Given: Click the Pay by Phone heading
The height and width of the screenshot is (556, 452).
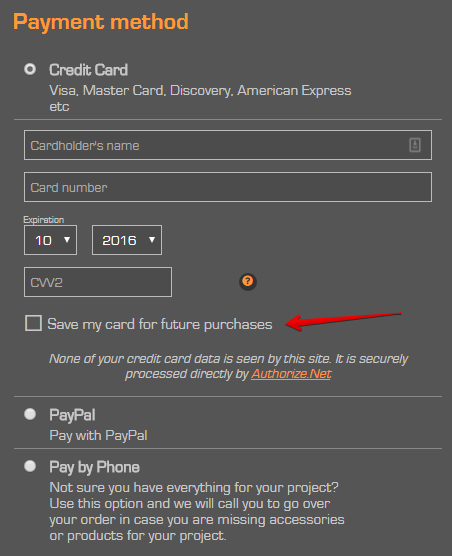Looking at the screenshot, I should pyautogui.click(x=94, y=467).
